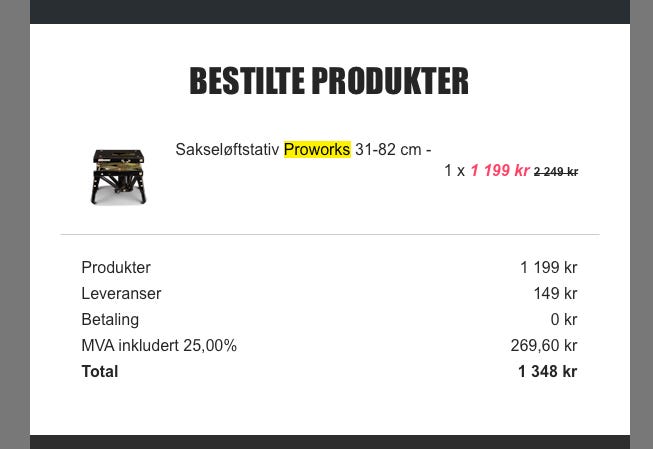Click the Produkter amount 1 199 kr
Viewport: 653px width, 449px height.
(548, 268)
